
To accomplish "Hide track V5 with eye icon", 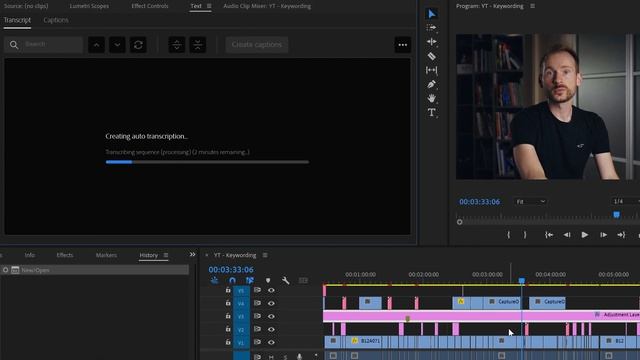I will click(271, 290).
